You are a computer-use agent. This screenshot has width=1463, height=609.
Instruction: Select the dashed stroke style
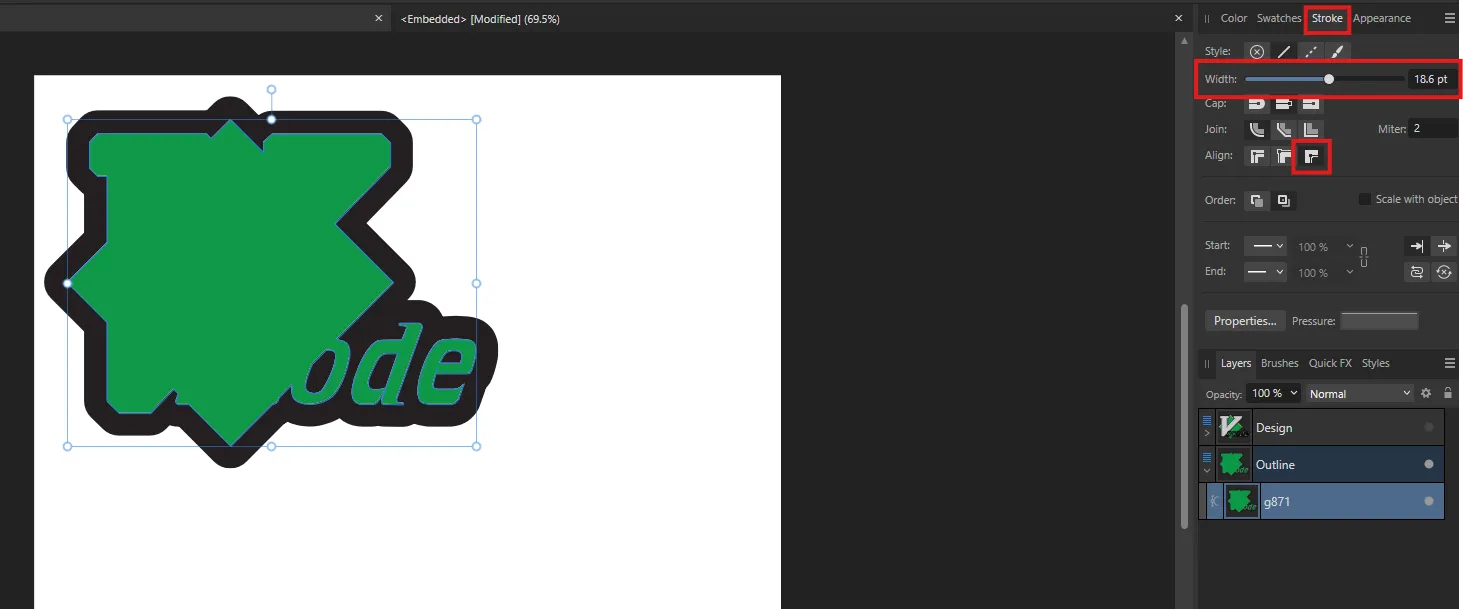click(x=1310, y=51)
